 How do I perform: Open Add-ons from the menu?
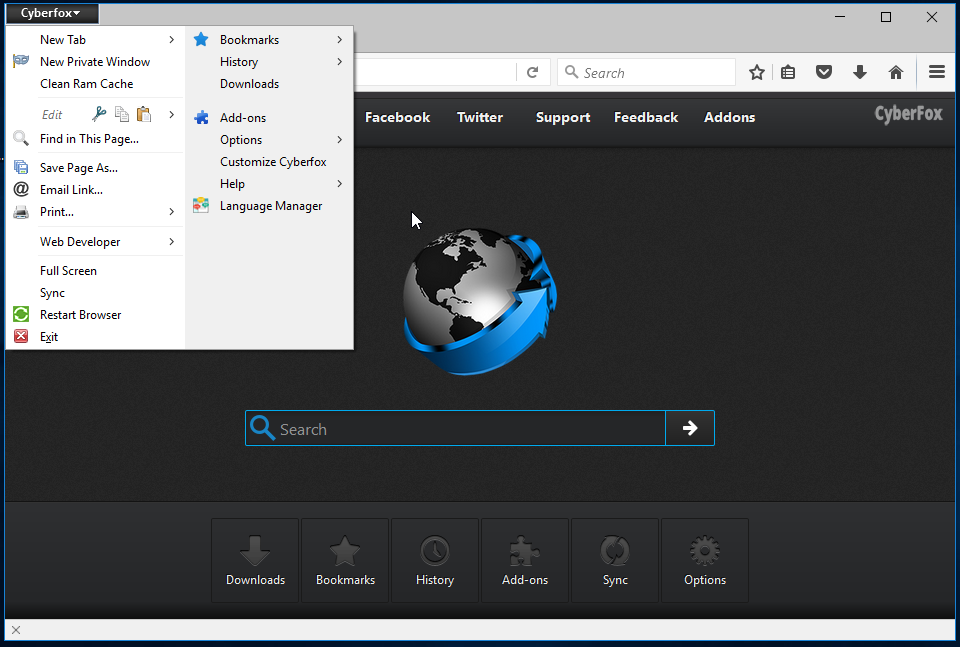click(x=269, y=118)
